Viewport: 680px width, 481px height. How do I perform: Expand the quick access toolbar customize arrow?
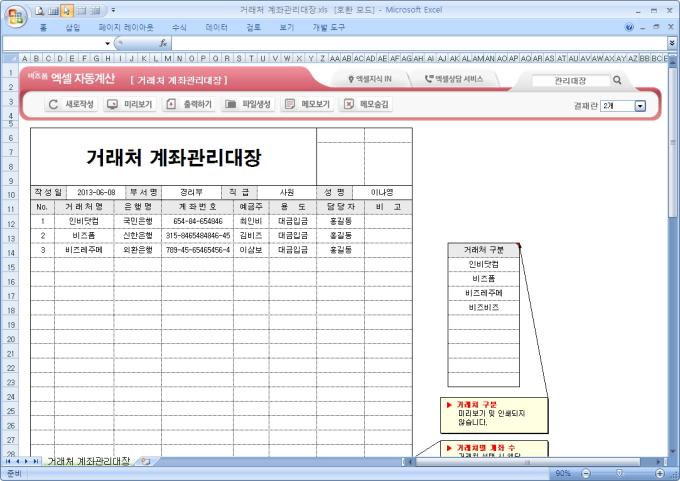pyautogui.click(x=113, y=10)
